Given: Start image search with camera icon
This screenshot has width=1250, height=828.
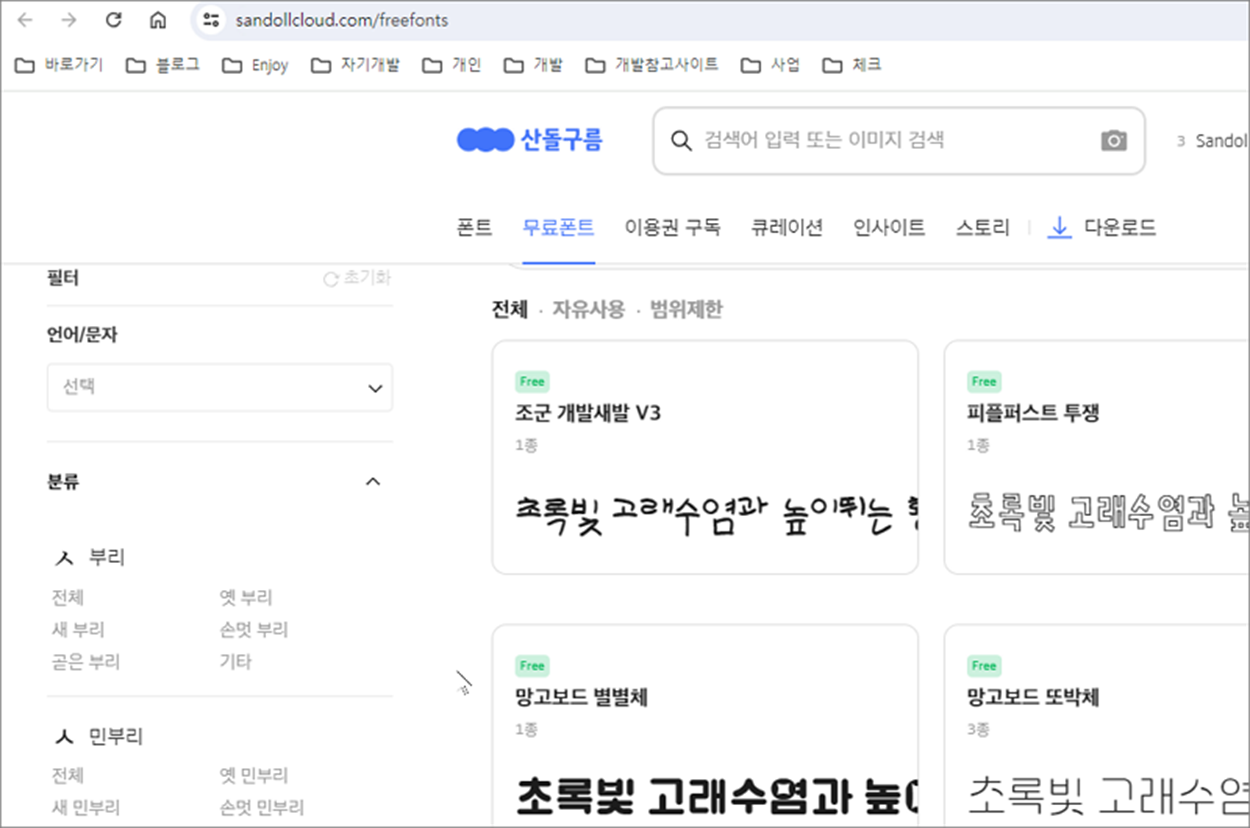Looking at the screenshot, I should click(x=1114, y=141).
